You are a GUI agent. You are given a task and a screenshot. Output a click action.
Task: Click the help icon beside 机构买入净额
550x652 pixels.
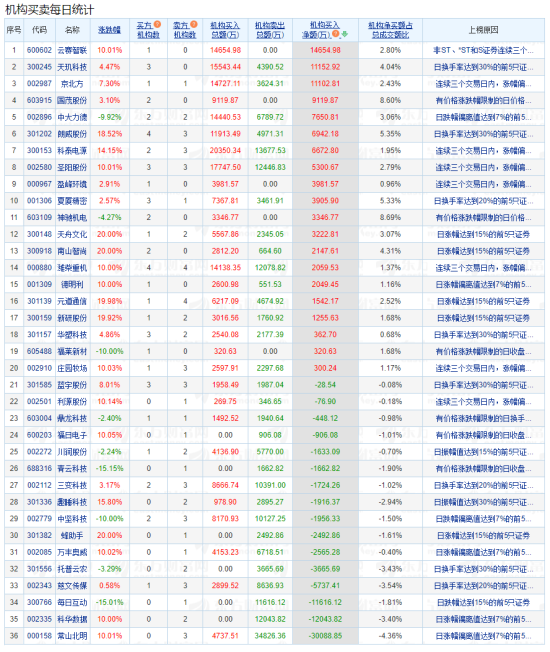pos(335,34)
